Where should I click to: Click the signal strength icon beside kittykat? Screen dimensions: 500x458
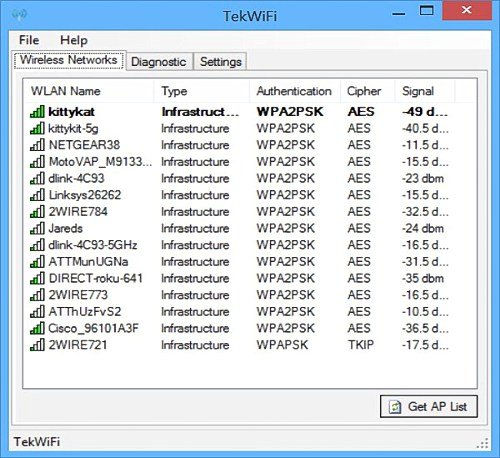pos(37,112)
